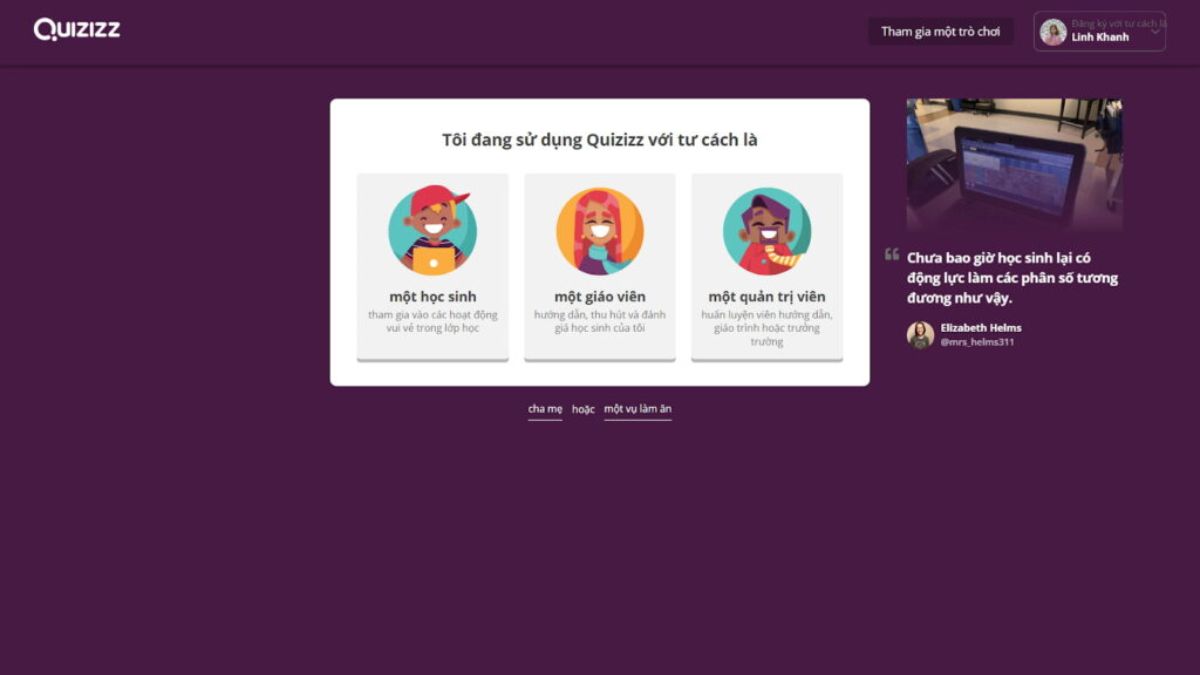Click Elizabeth Helms's small avatar
The height and width of the screenshot is (675, 1200).
tap(920, 335)
